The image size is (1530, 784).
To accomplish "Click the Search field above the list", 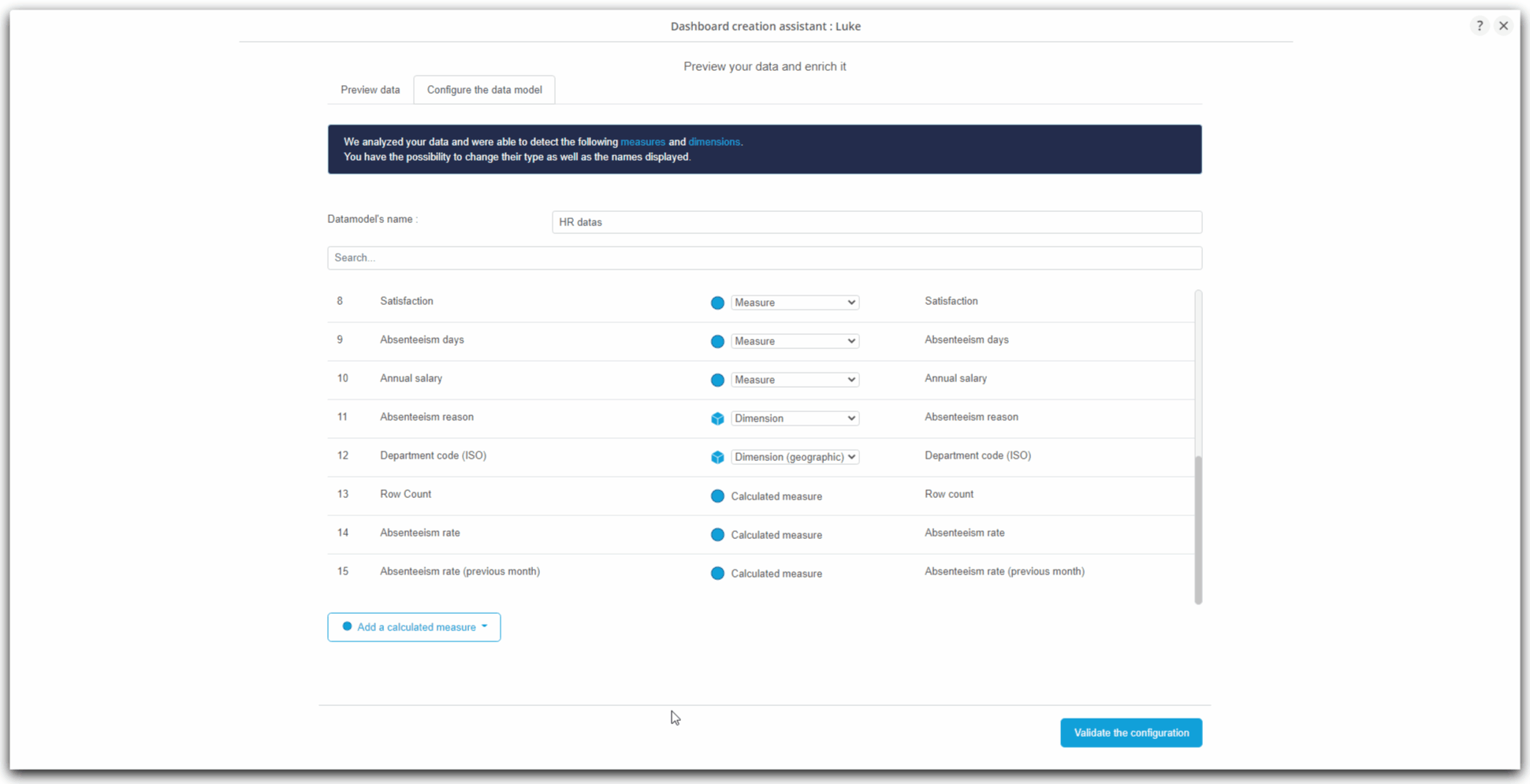I will pyautogui.click(x=764, y=258).
